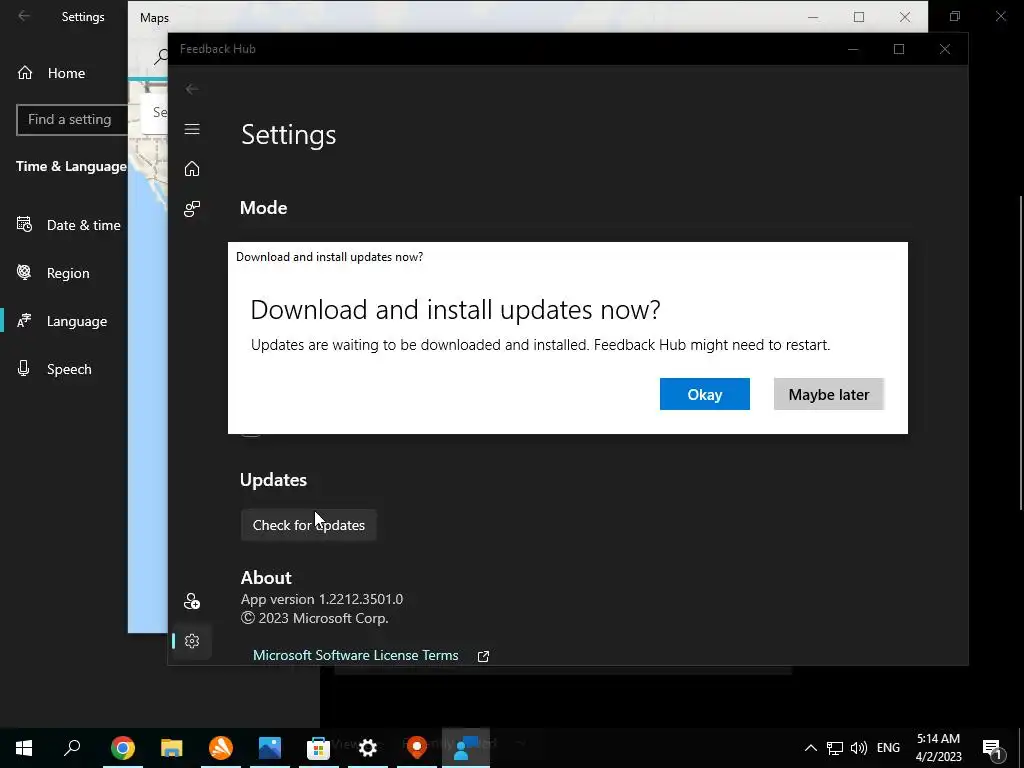Click the network status tray icon
This screenshot has height=768, width=1024.
tap(835, 748)
